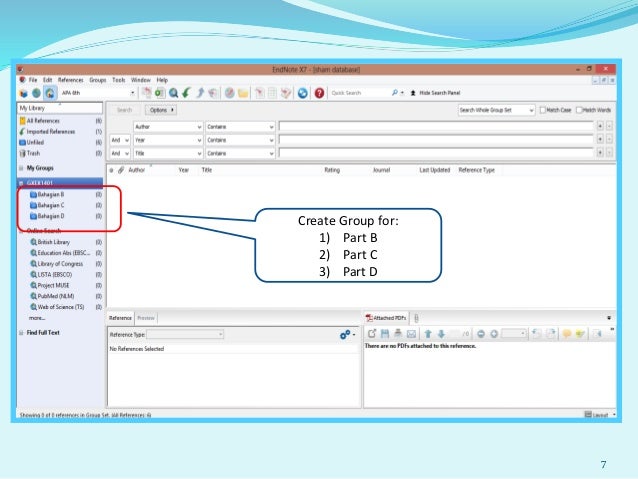638x479 pixels.
Task: Click the Quick Search input field
Action: click(360, 93)
